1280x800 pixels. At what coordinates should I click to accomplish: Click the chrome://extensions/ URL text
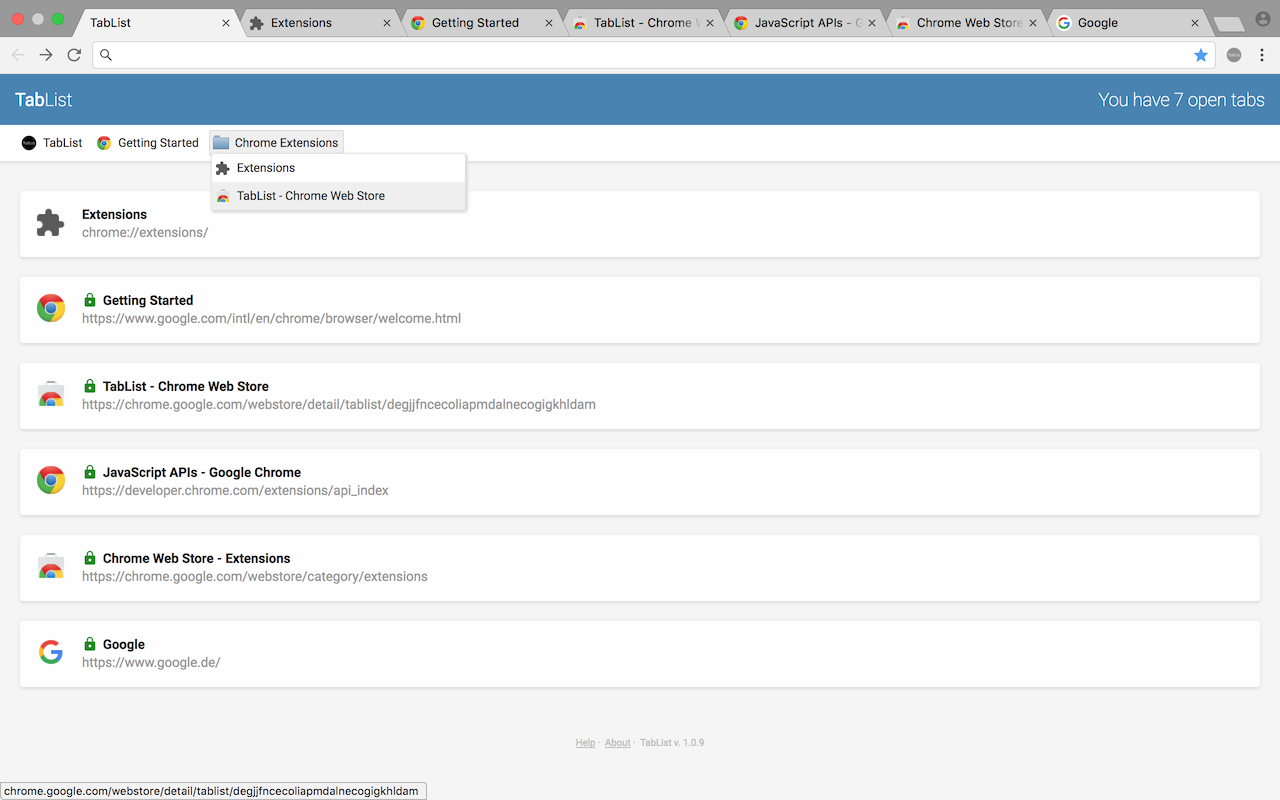click(x=145, y=232)
